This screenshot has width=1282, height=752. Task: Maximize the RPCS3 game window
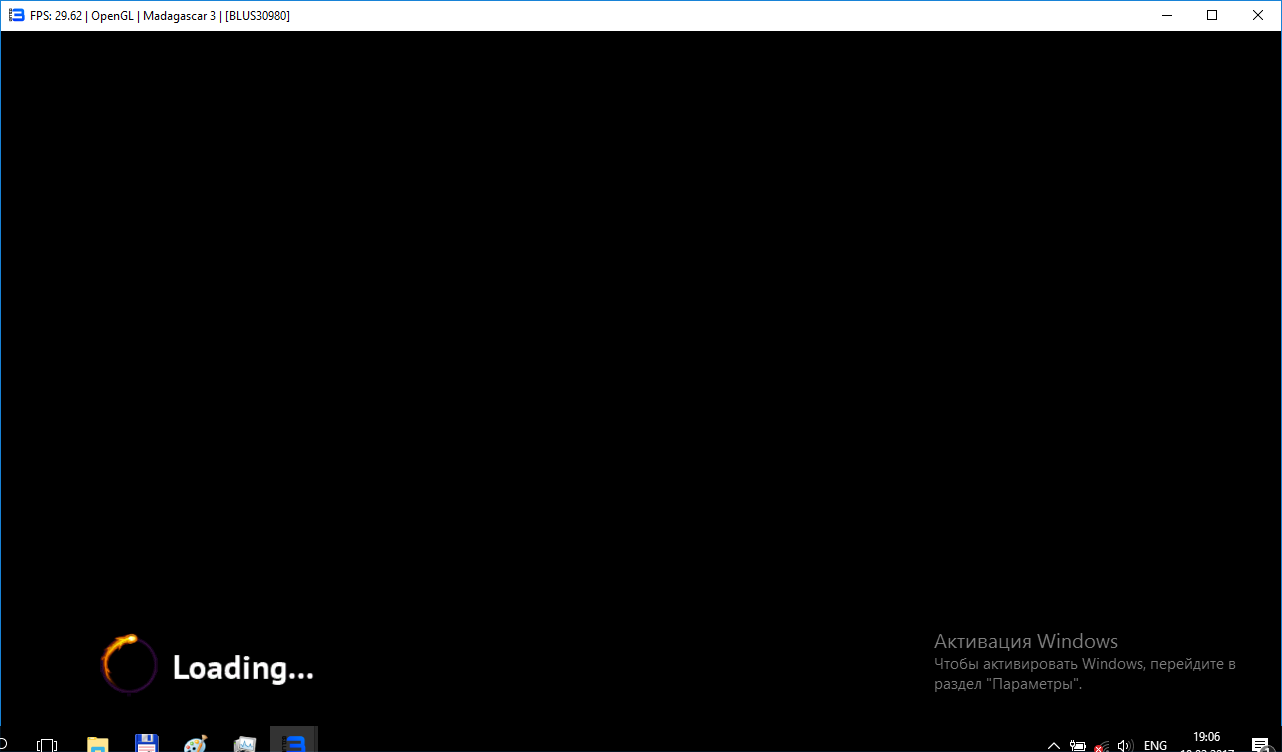[x=1212, y=15]
